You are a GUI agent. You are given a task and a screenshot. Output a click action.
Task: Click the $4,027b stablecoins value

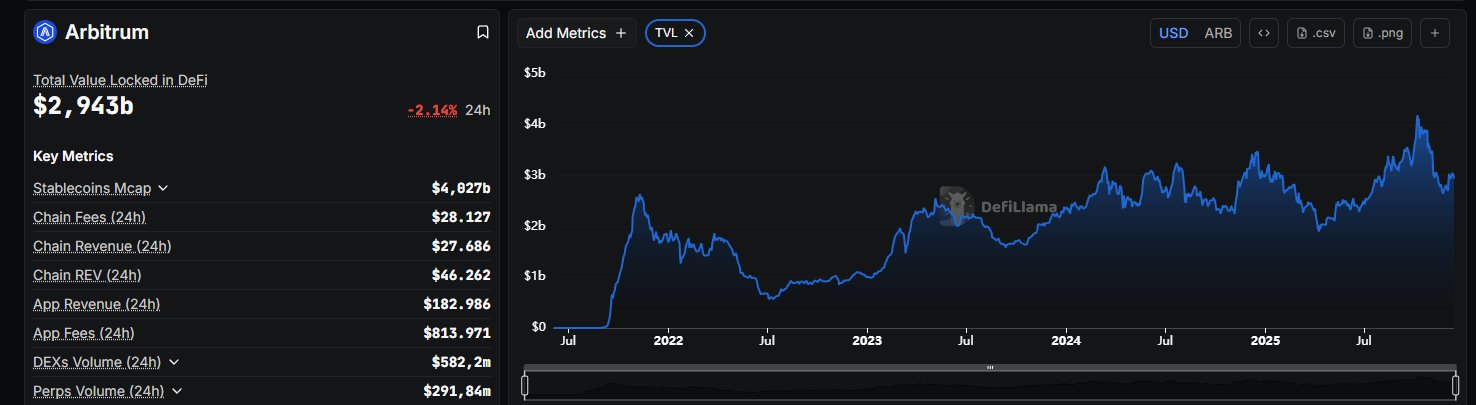coord(461,188)
